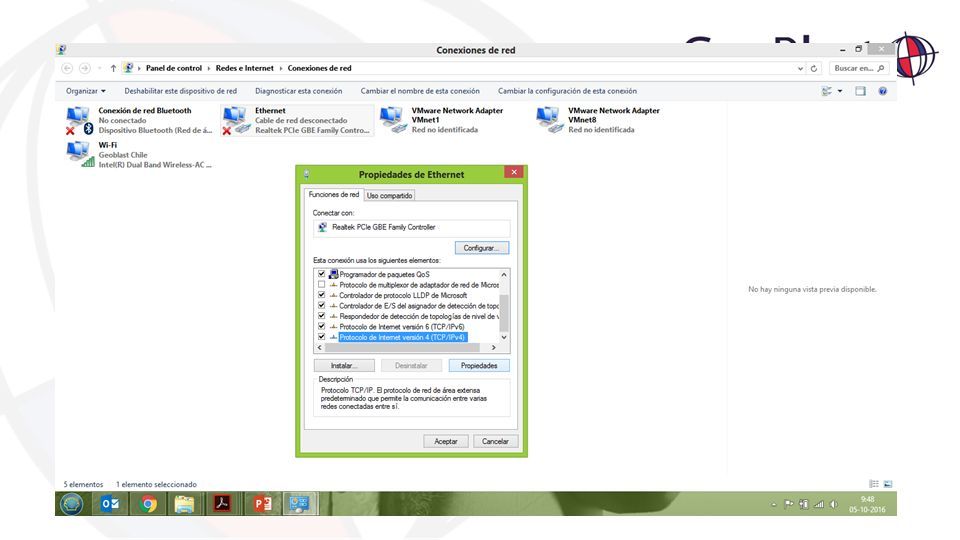Click the volume speaker tray icon
Viewport: 960px width, 540px height.
tap(833, 504)
